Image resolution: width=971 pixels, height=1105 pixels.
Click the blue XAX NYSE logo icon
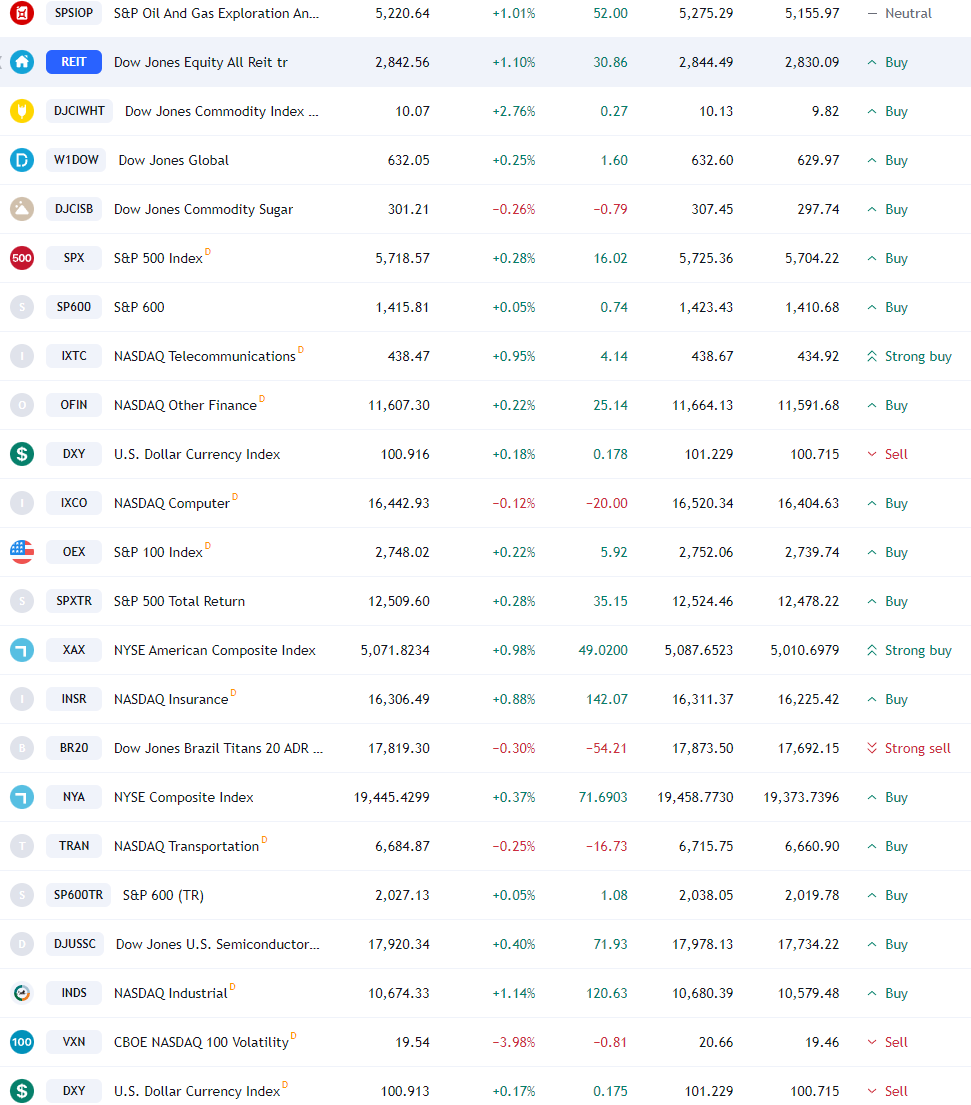pyautogui.click(x=22, y=650)
